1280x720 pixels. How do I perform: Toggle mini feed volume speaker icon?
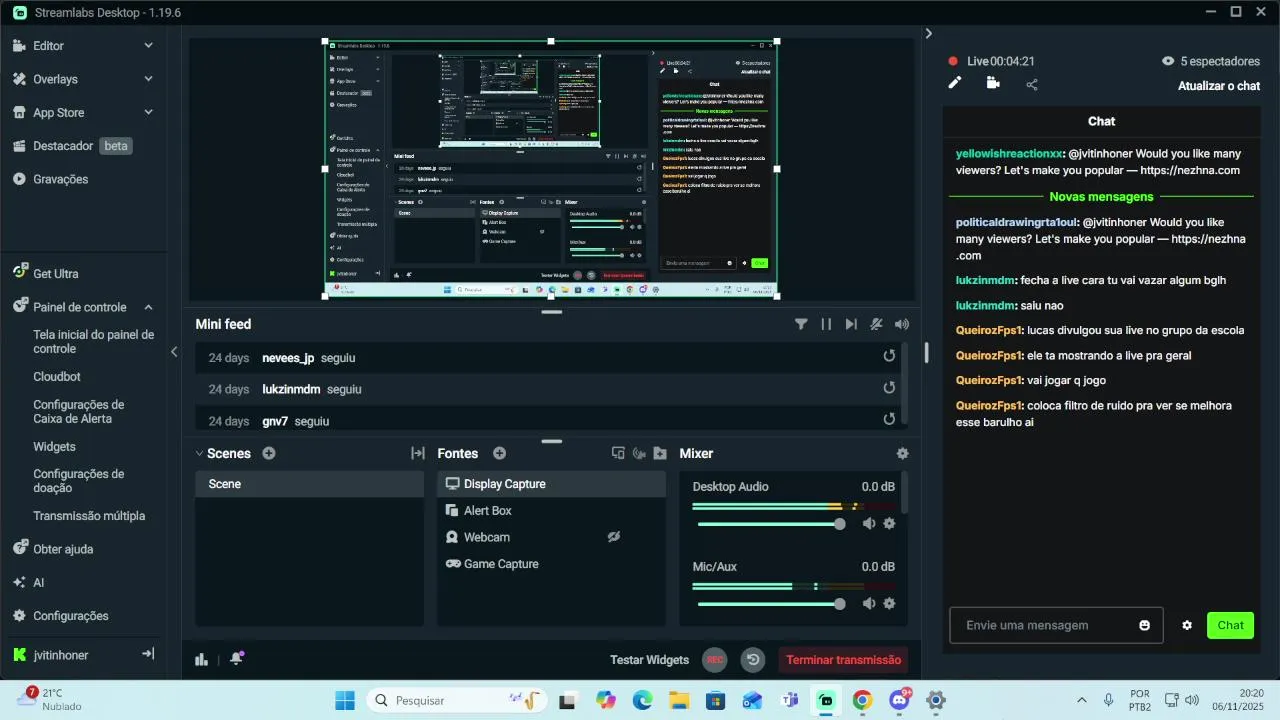pyautogui.click(x=902, y=324)
